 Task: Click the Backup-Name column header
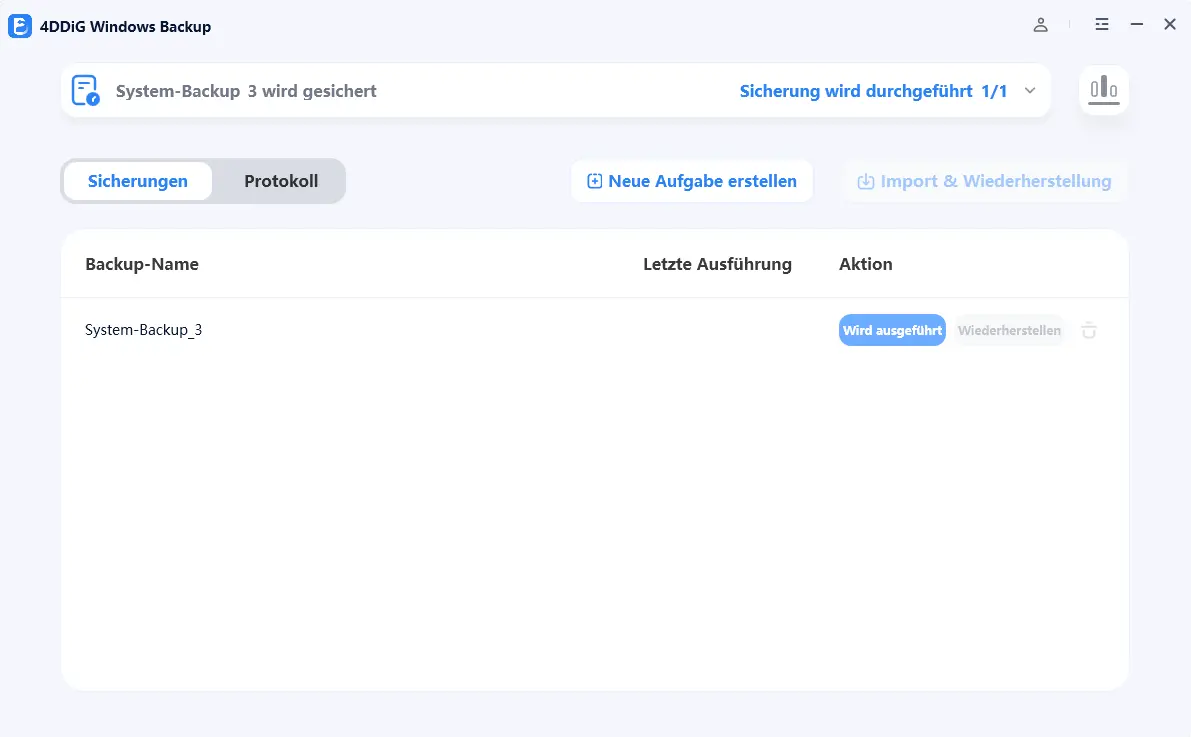tap(142, 264)
